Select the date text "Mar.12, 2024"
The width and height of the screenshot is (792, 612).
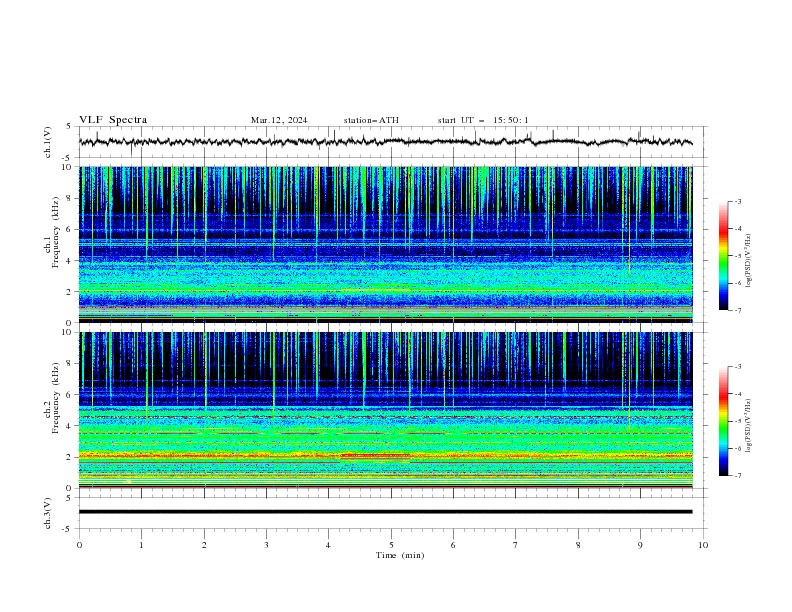279,120
